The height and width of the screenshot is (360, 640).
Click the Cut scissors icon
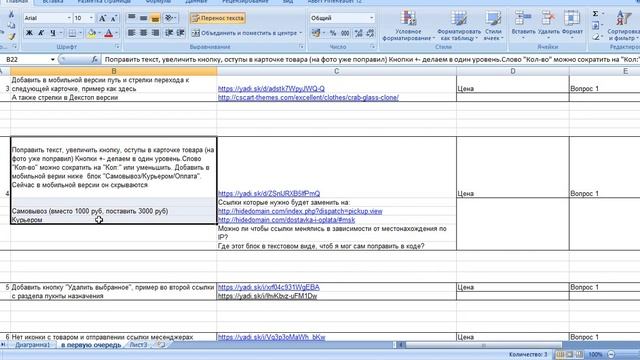click(11, 15)
